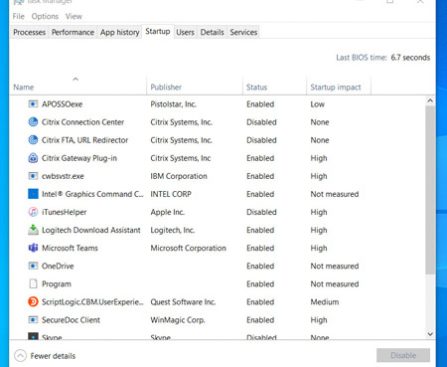Select the Startup tab
447x367 pixels.
point(158,32)
